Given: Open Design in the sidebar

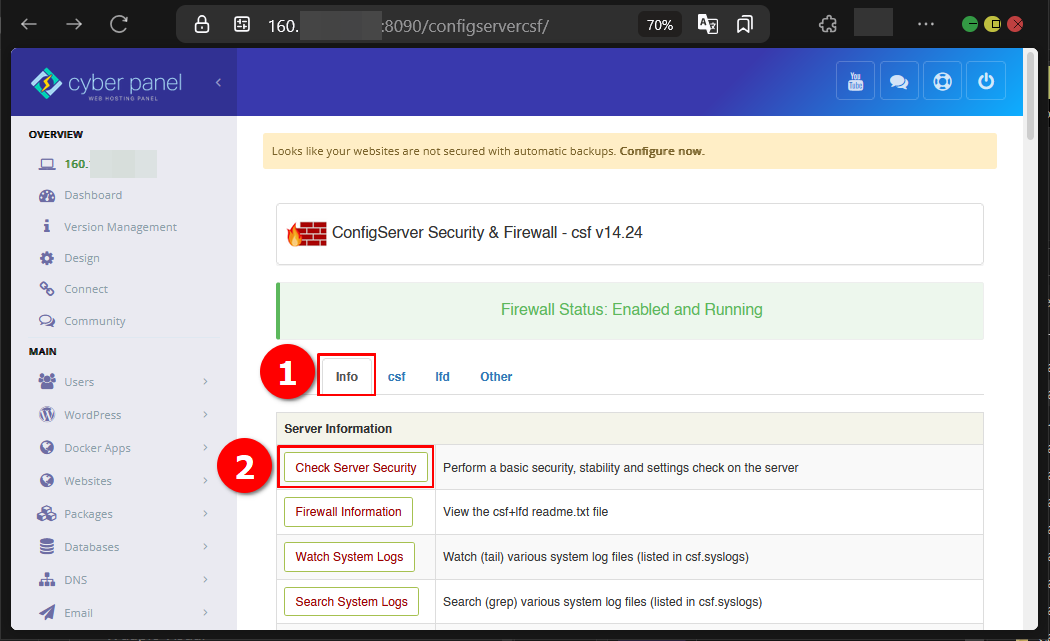Looking at the screenshot, I should tap(82, 258).
